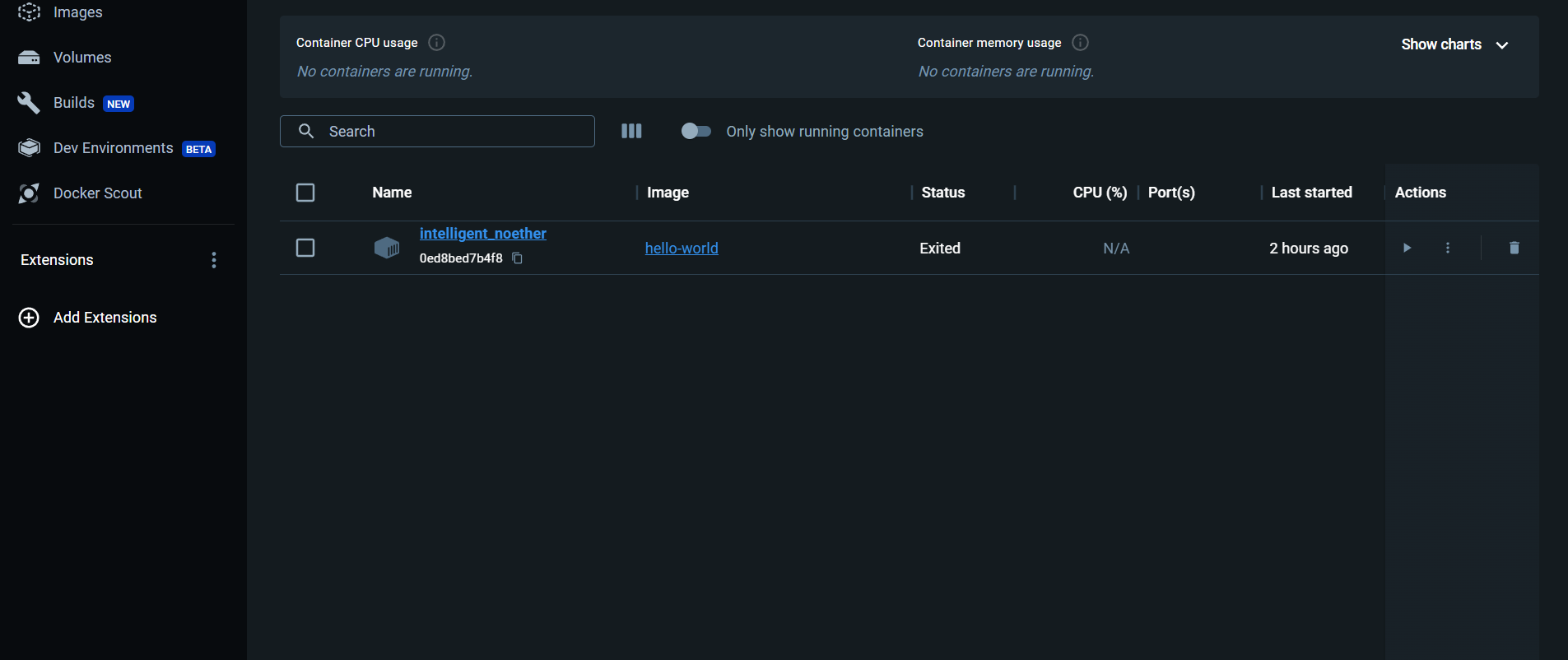Show Container memory usage info icon
1568x660 pixels.
coord(1081,42)
